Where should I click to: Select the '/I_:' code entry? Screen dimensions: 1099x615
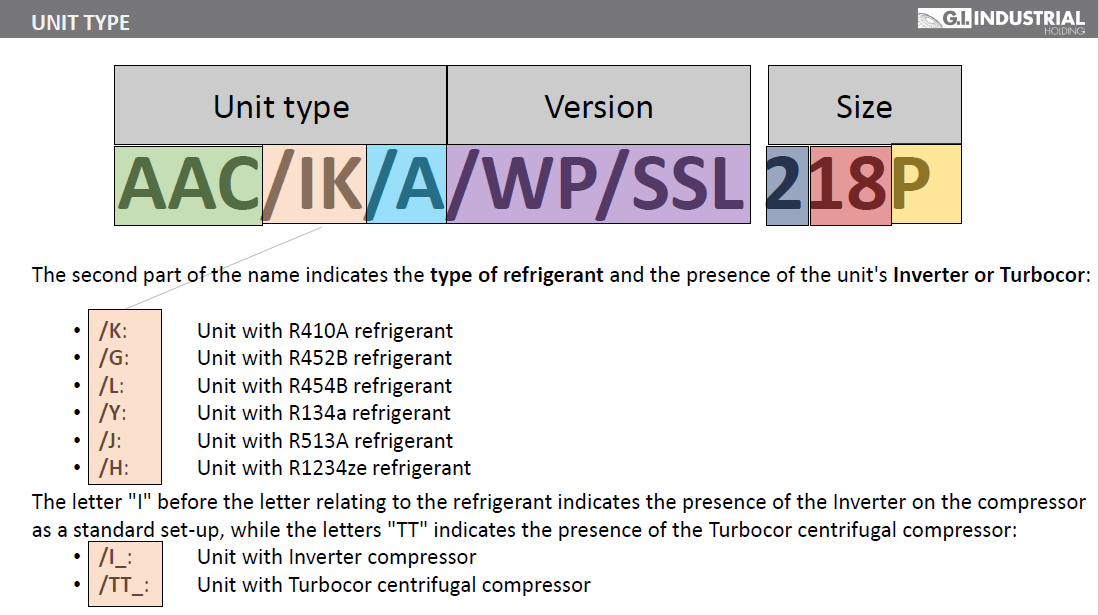(115, 557)
